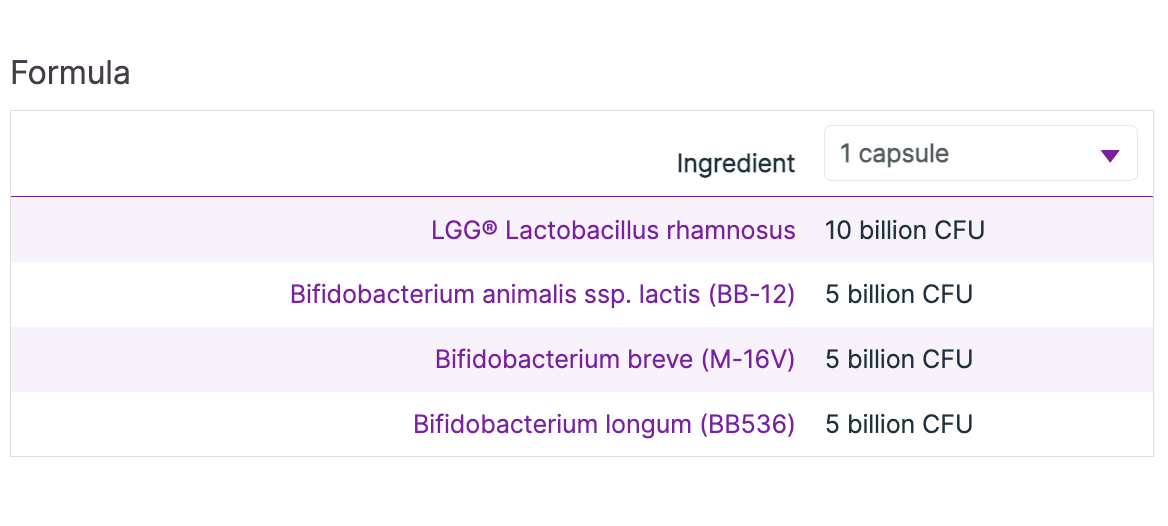Click the "(BB536)" strain code text
Viewport: 1168px width, 526px height.
coord(746,424)
